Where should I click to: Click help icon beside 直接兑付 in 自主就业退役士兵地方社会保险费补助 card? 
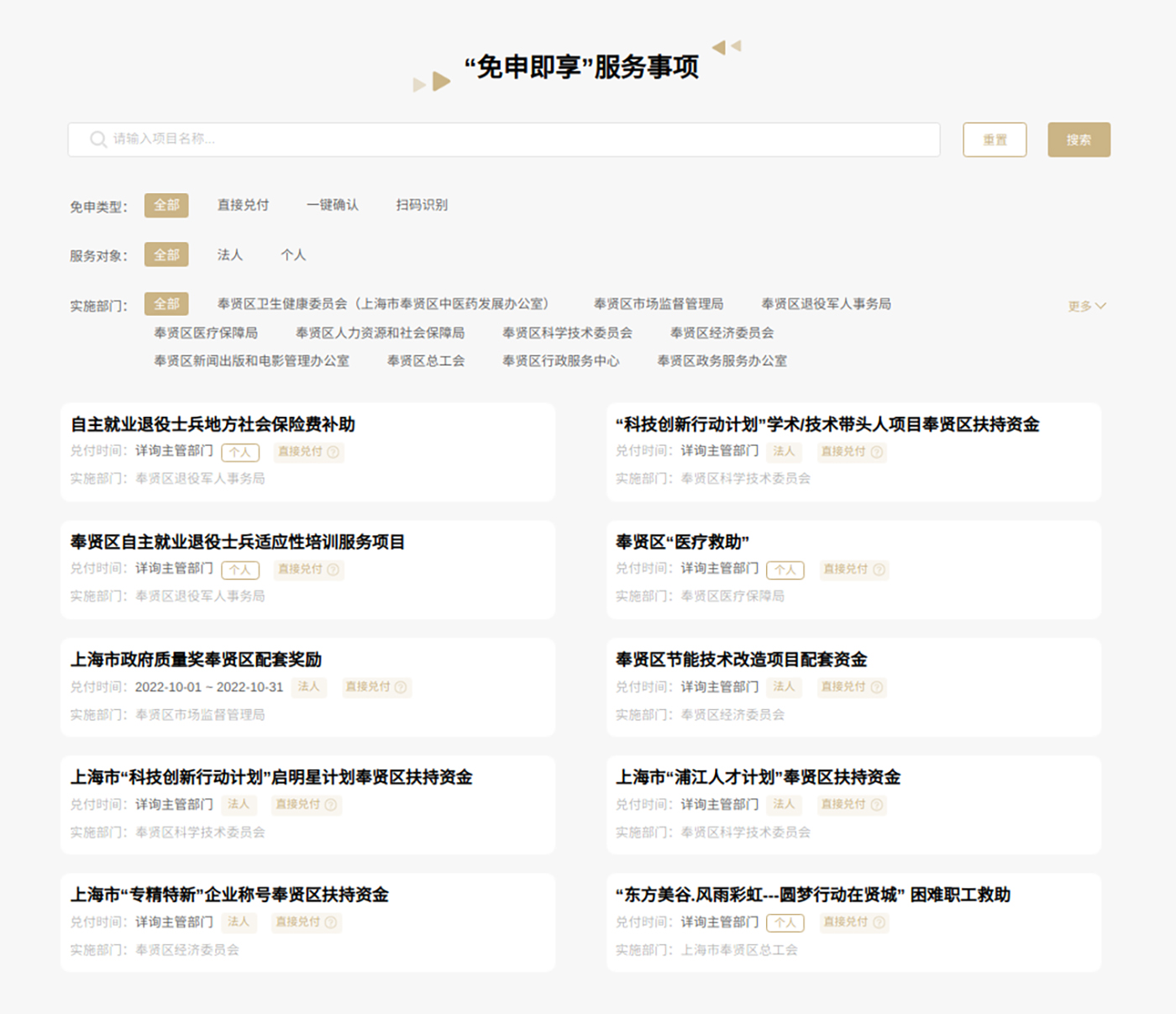[x=333, y=452]
